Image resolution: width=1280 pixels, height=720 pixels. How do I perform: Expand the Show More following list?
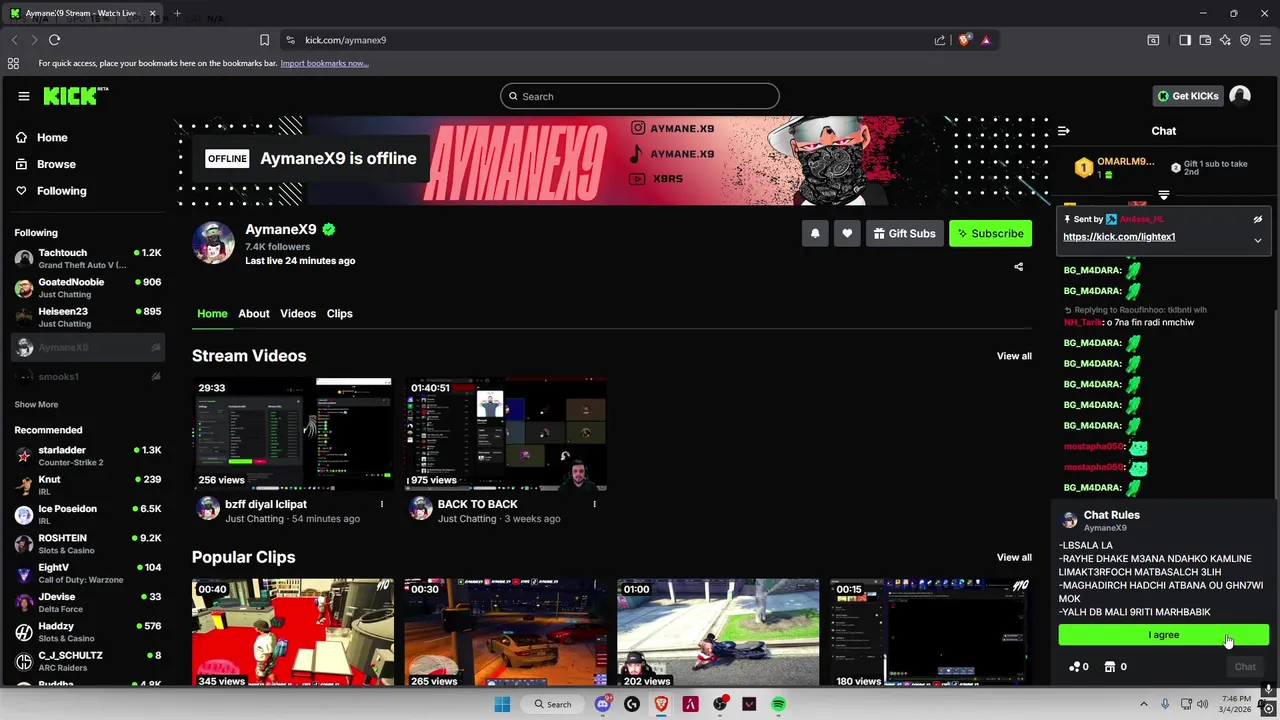coord(36,405)
